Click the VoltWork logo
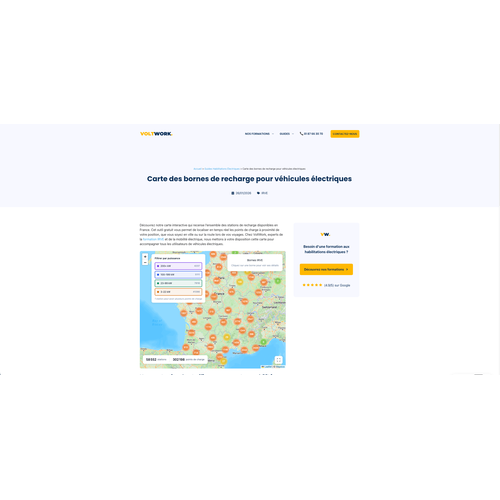This screenshot has width=500, height=500. point(156,134)
